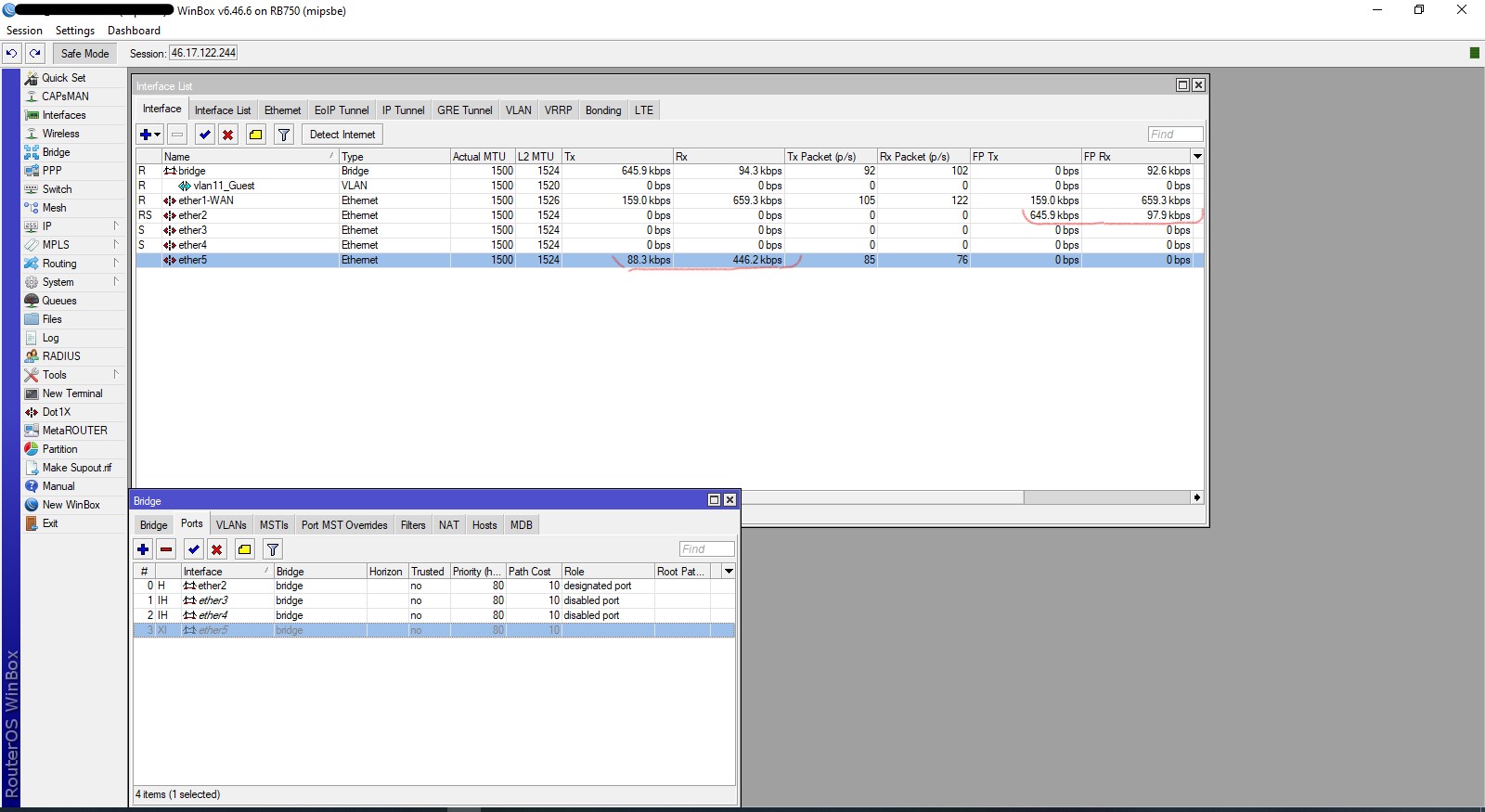Open MetaROUTER from sidebar
The width and height of the screenshot is (1485, 812).
pos(74,431)
